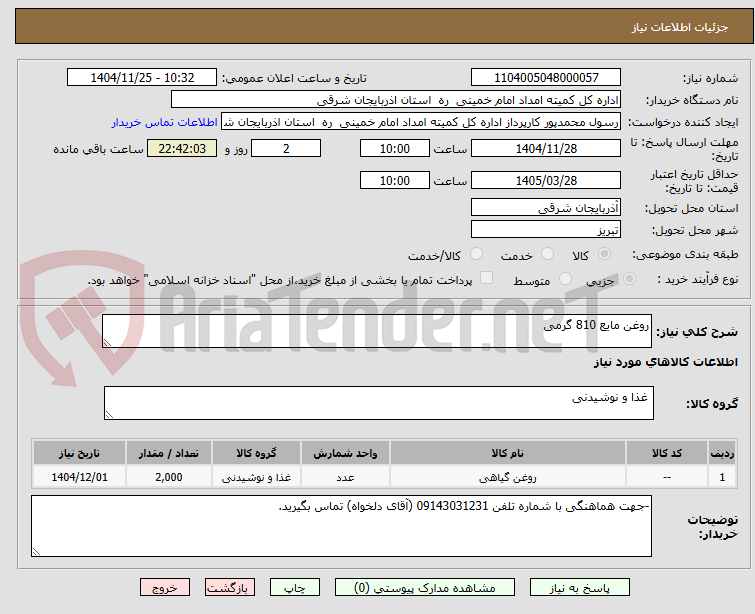Click the remaining days field showing 2

click(286, 148)
